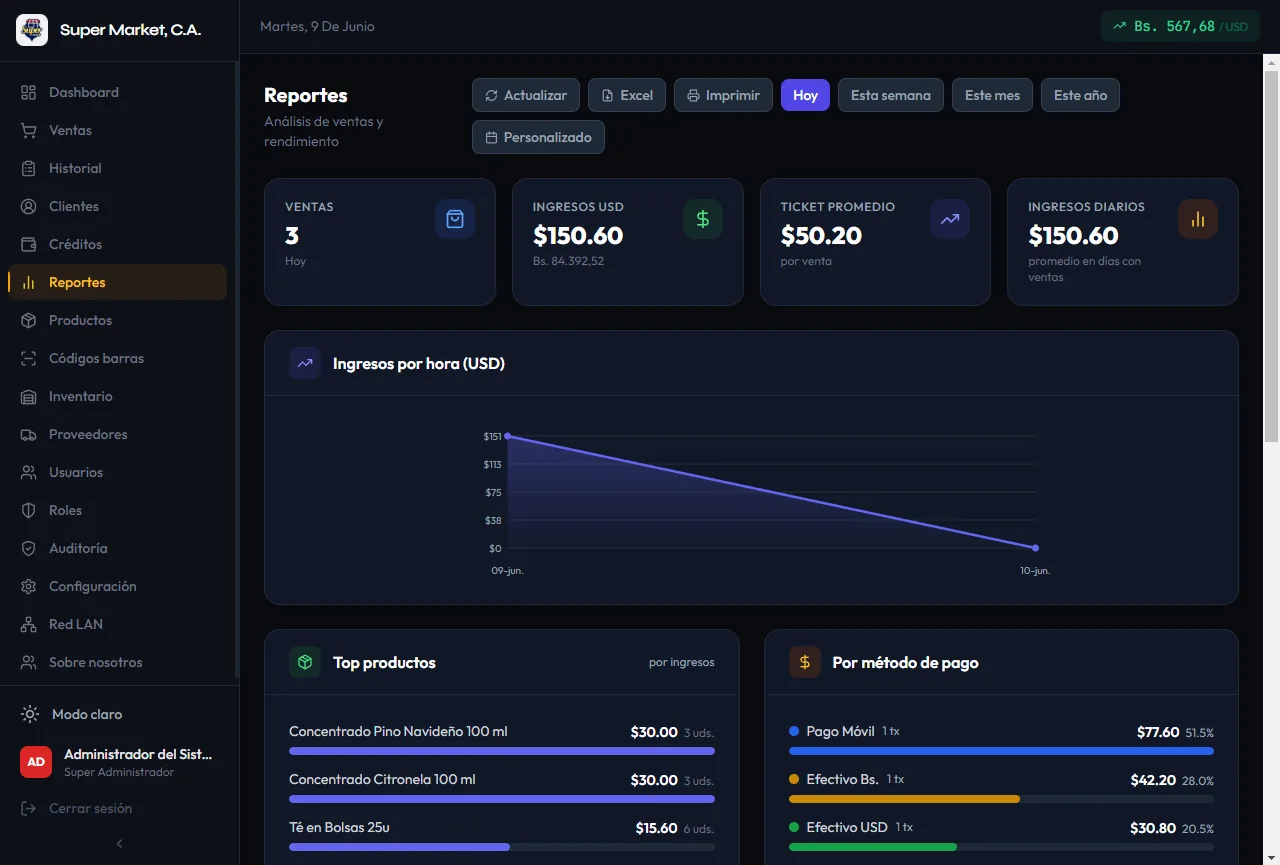Click the dollar icon beside Por método de pago
The width and height of the screenshot is (1280, 865).
805,662
